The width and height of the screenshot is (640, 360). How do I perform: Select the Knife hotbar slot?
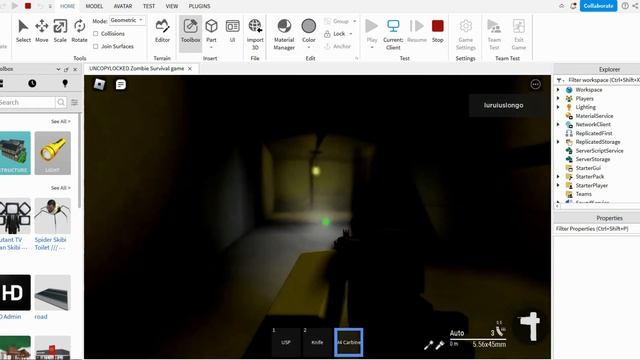pyautogui.click(x=317, y=342)
